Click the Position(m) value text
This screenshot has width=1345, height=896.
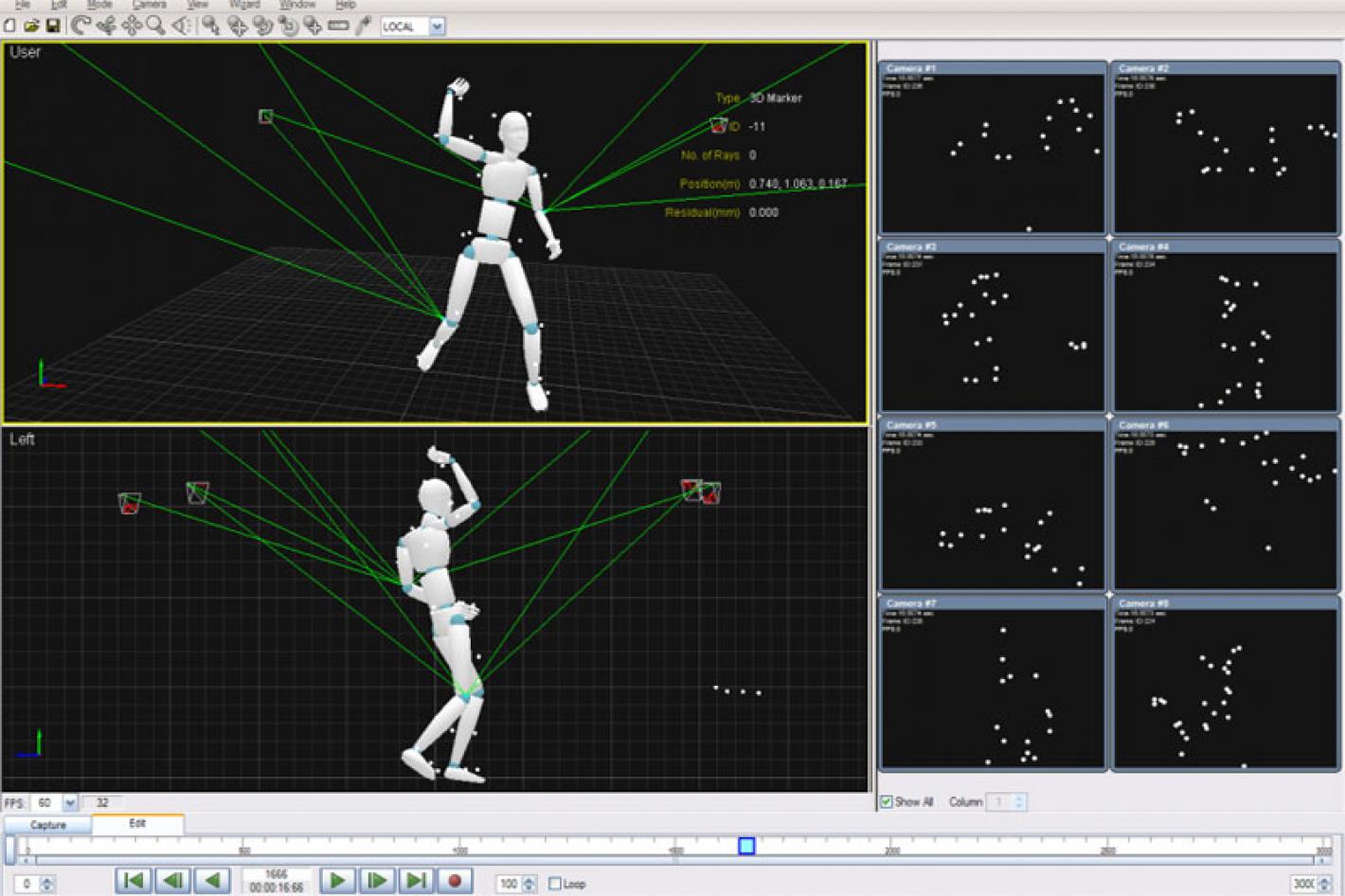798,184
